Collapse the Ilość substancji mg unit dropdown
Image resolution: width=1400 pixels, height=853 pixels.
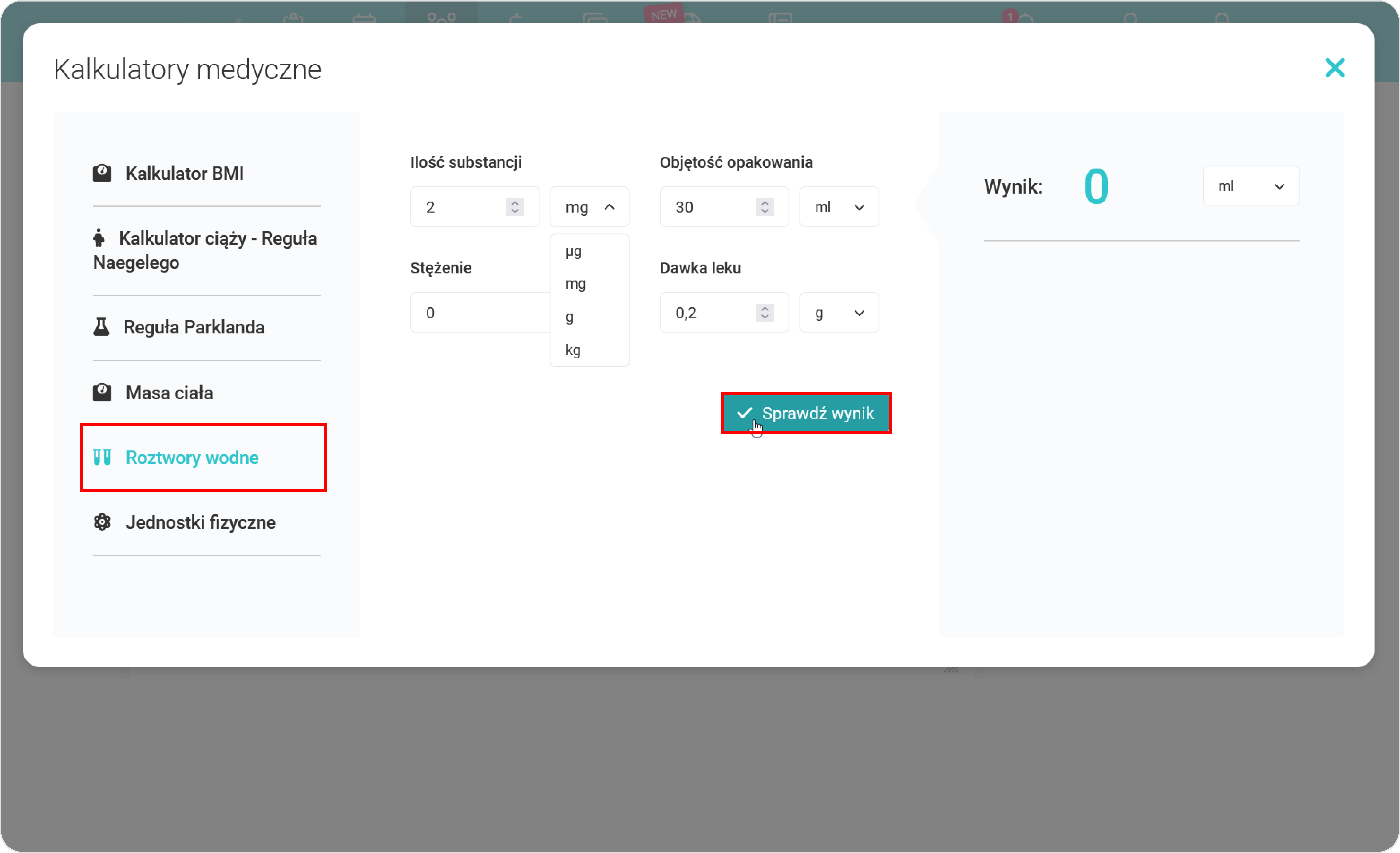[x=589, y=207]
